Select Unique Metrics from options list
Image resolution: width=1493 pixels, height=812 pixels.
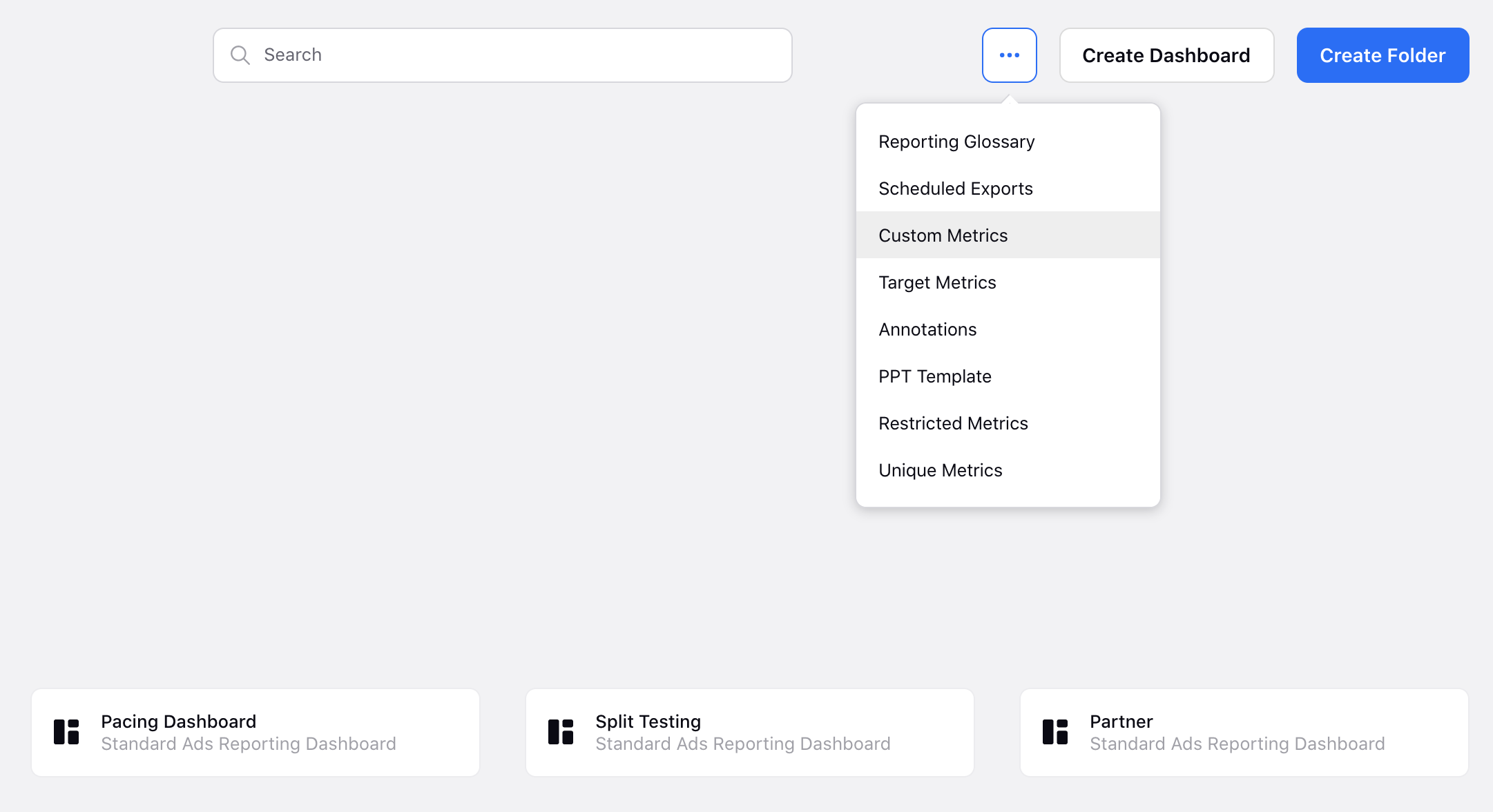pyautogui.click(x=940, y=470)
